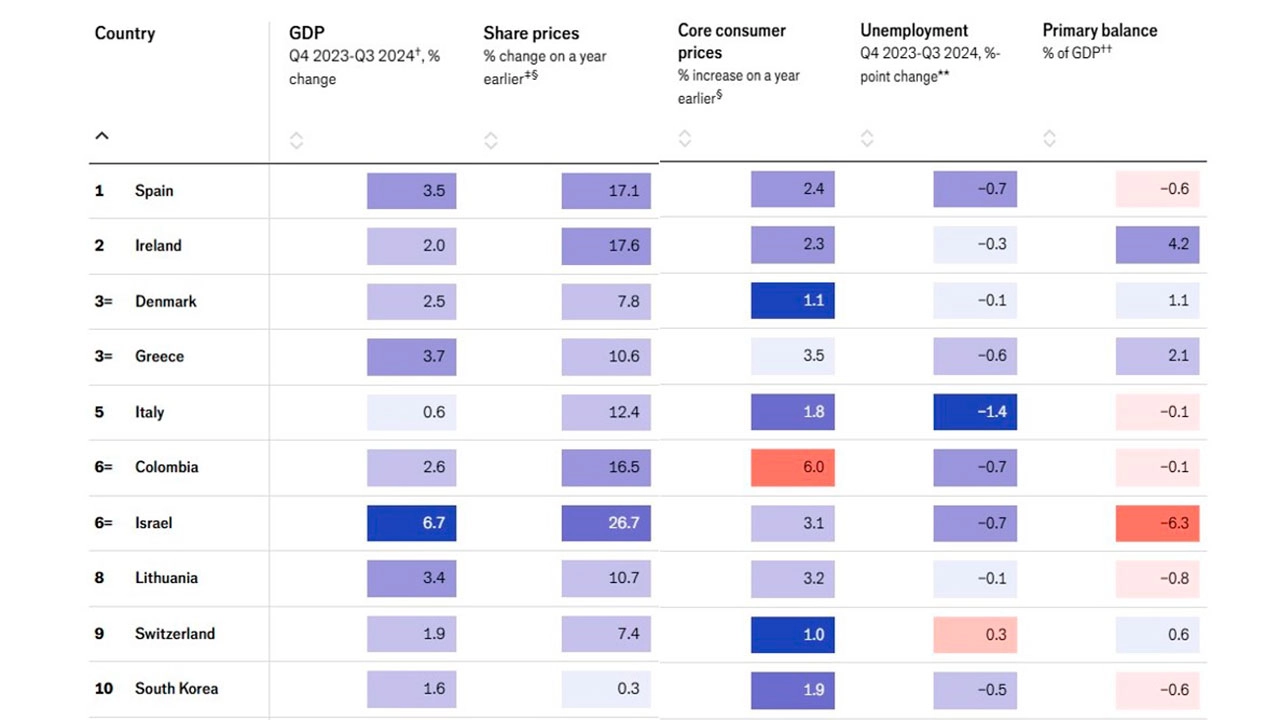This screenshot has height=720, width=1280.
Task: Open the up-down sorter below Core consumer prices
Action: (x=685, y=139)
